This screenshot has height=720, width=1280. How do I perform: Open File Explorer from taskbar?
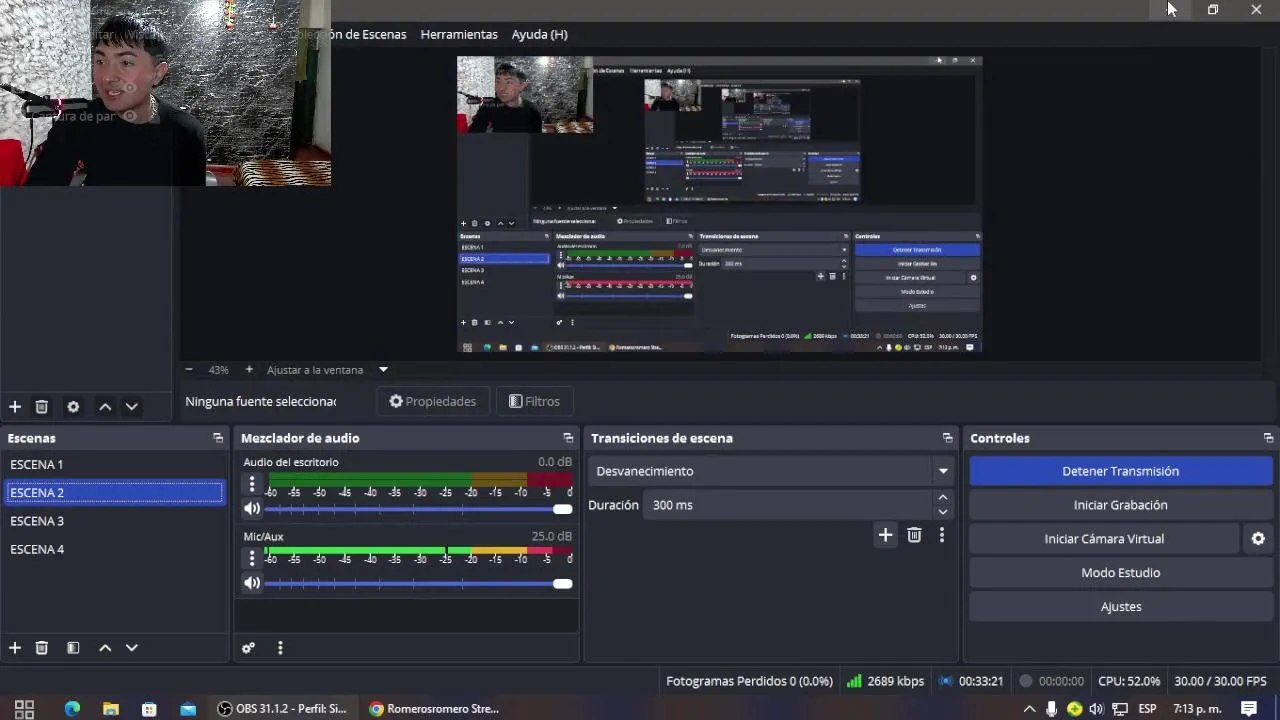(111, 709)
